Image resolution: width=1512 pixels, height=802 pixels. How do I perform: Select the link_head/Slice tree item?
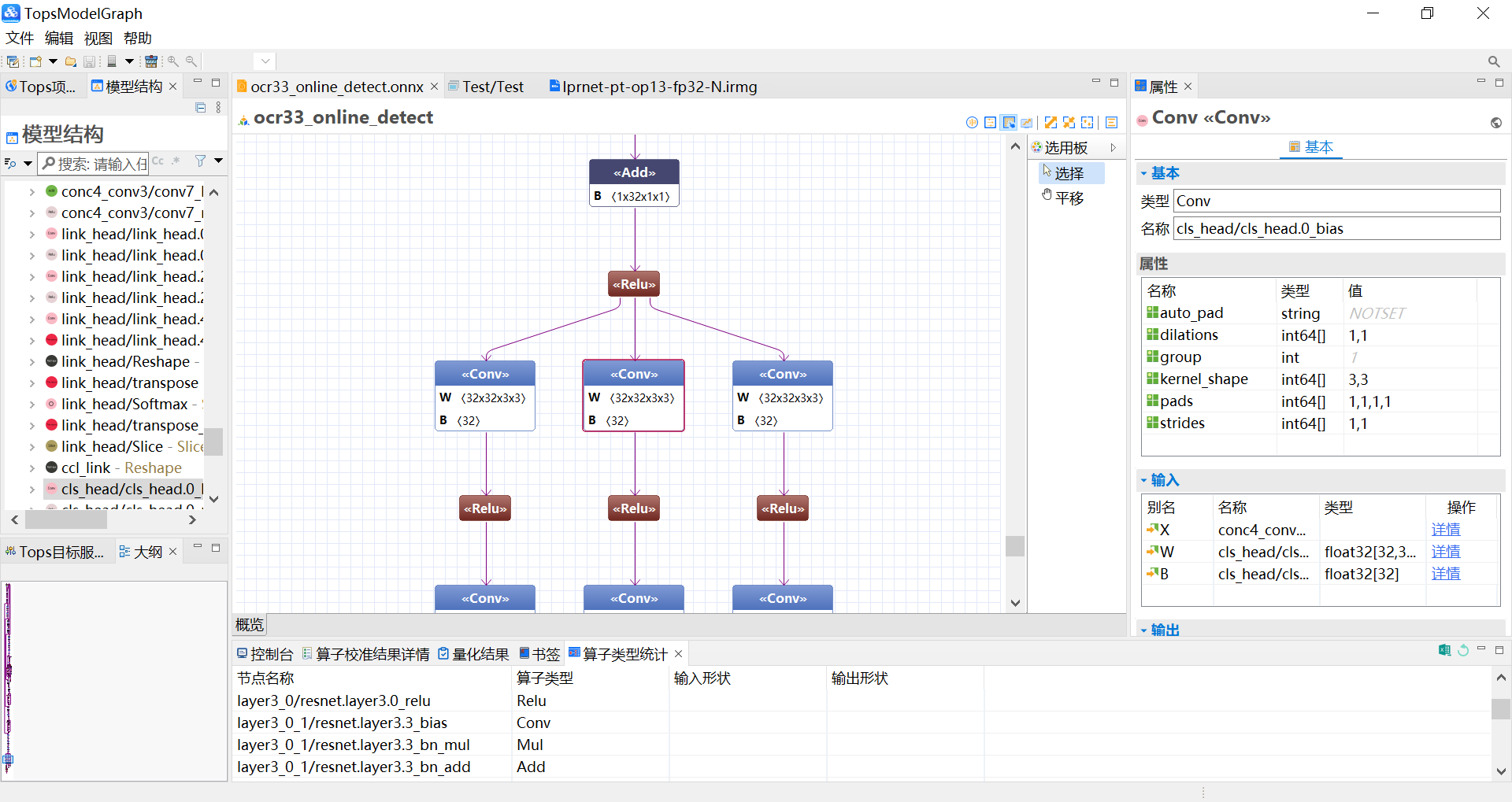click(x=126, y=447)
